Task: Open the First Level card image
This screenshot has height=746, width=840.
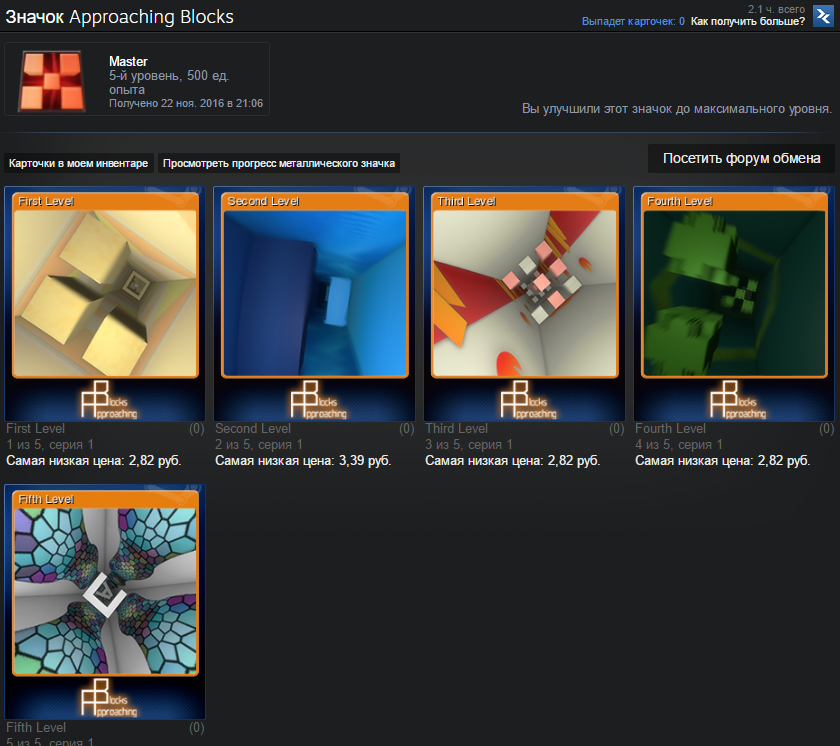Action: pyautogui.click(x=106, y=293)
